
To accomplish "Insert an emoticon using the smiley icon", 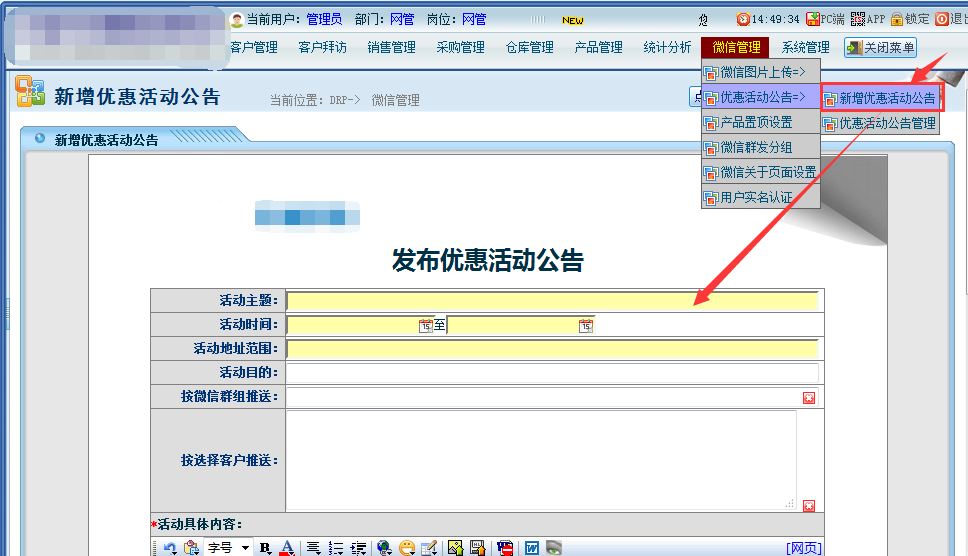I will 406,548.
